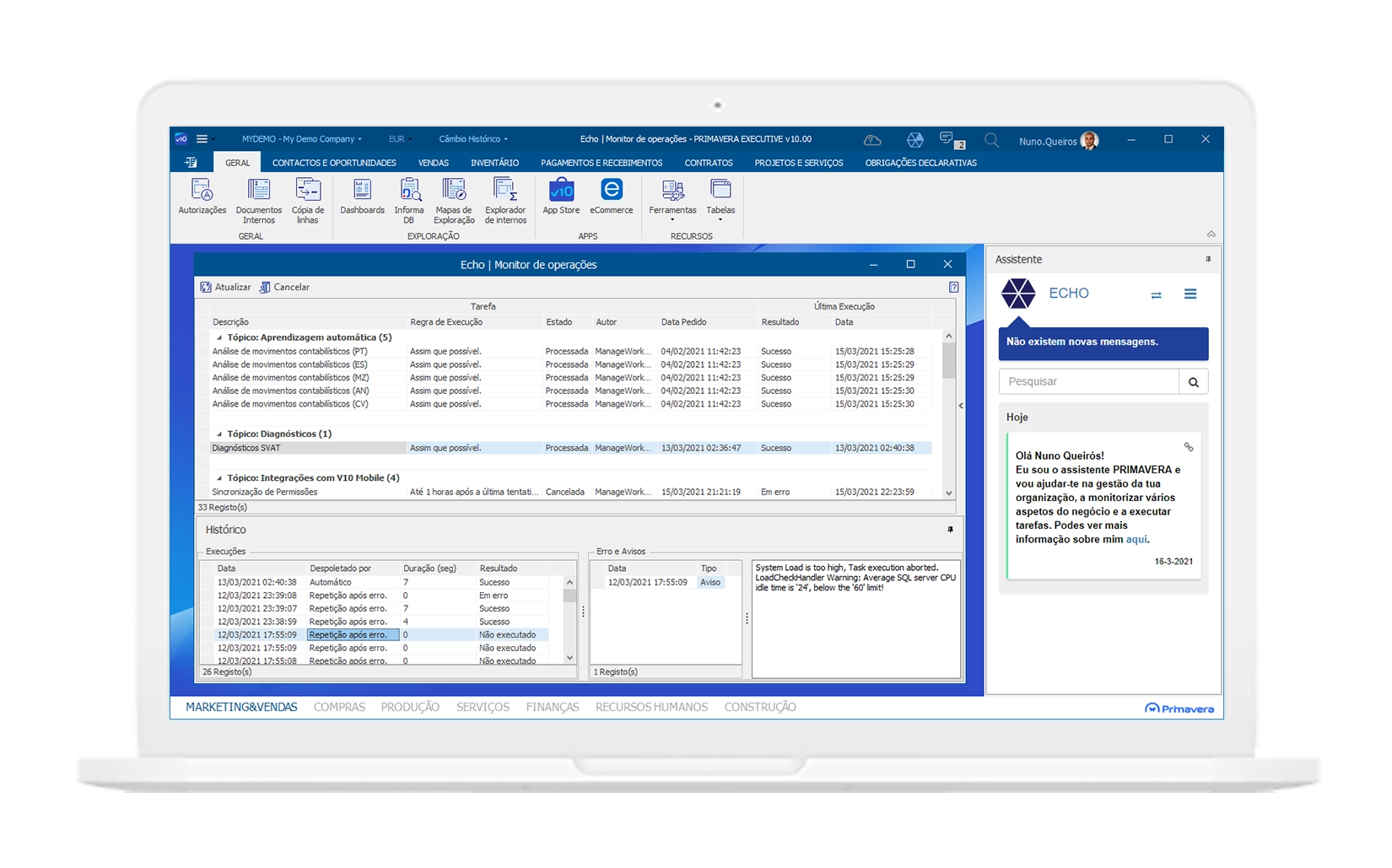Open Dashboards

pyautogui.click(x=362, y=197)
